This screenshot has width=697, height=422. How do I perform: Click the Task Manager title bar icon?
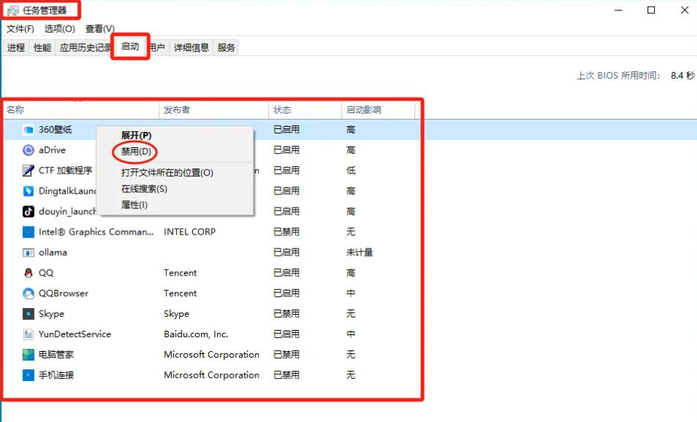[13, 10]
